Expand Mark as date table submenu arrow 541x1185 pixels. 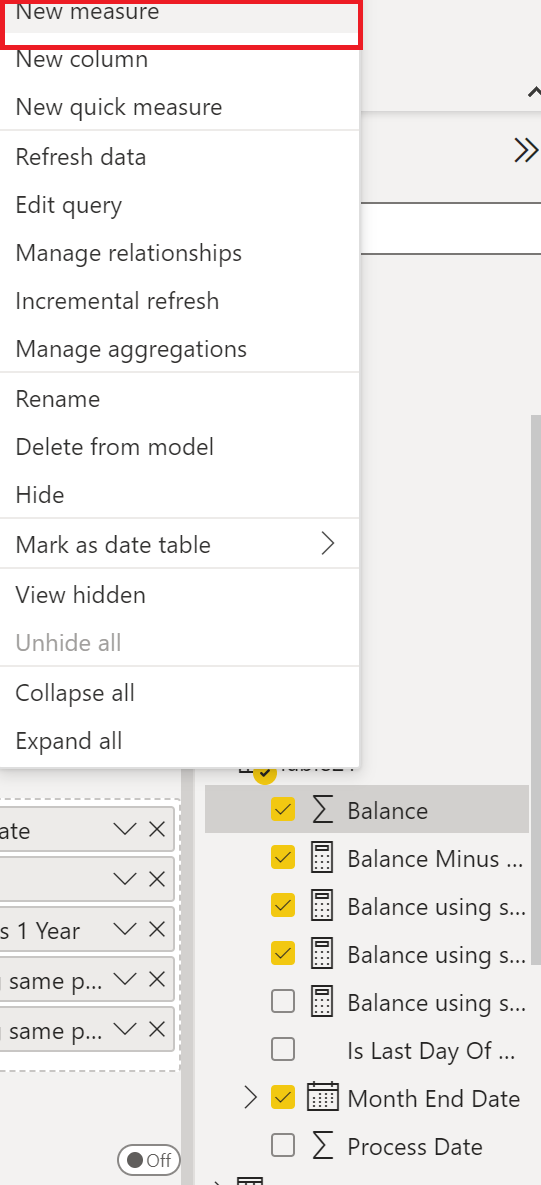328,544
